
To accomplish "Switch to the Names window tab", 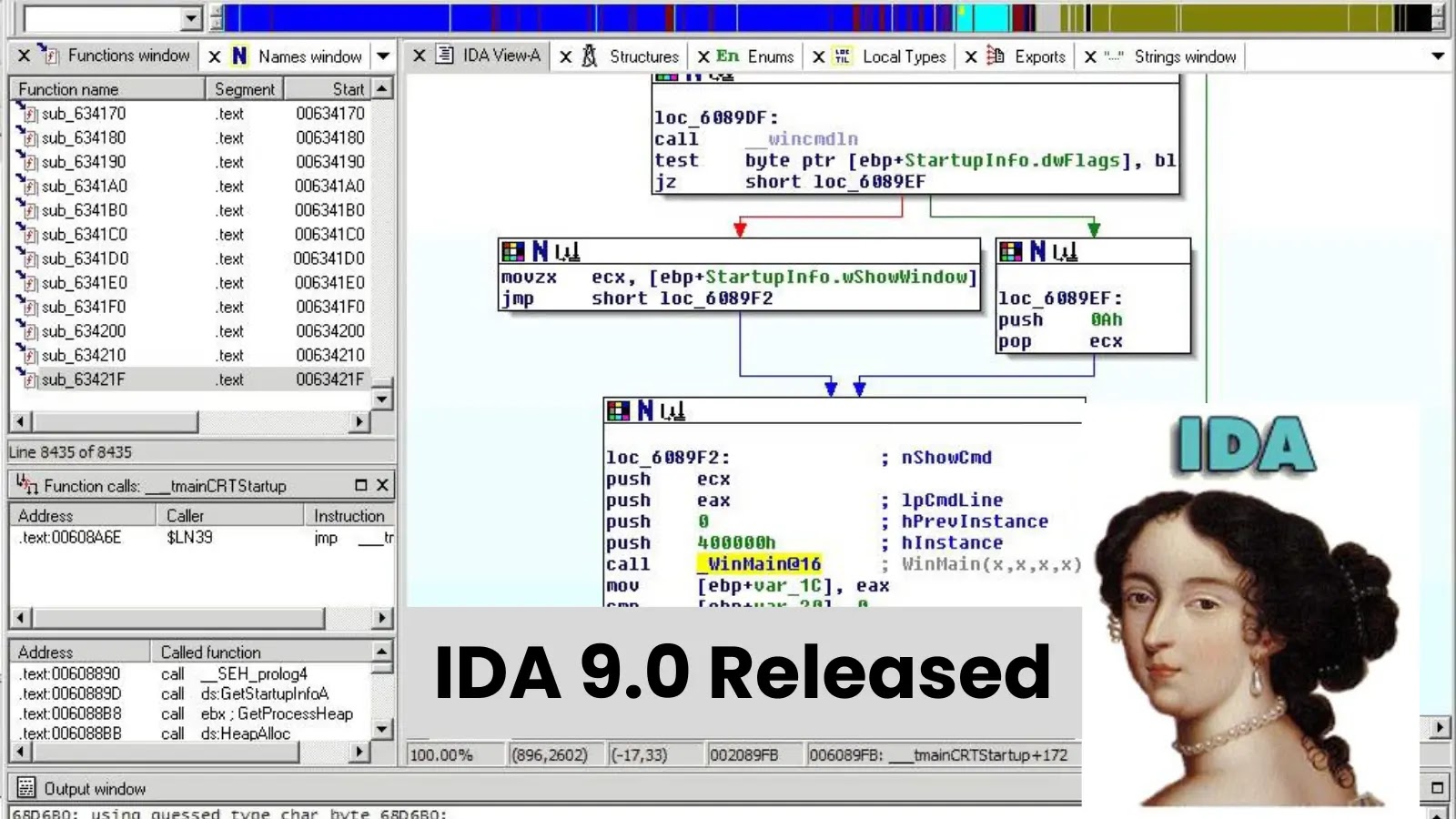I will click(309, 56).
